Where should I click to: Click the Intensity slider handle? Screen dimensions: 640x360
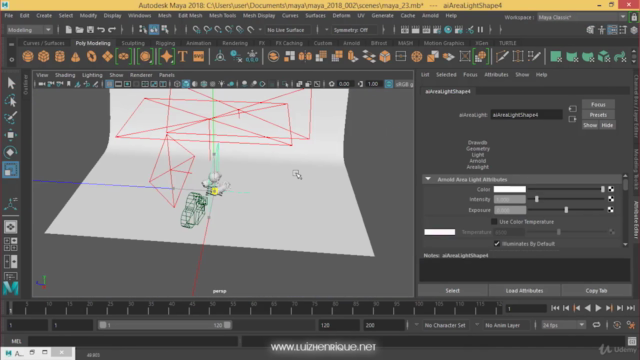coord(537,199)
